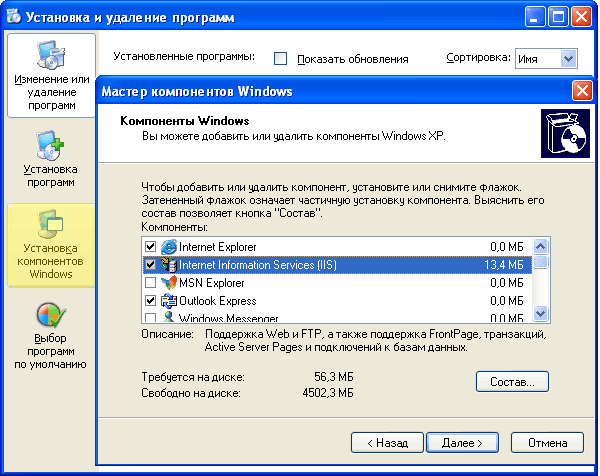
Task: Click the Internet Explorer component icon
Action: pos(168,247)
